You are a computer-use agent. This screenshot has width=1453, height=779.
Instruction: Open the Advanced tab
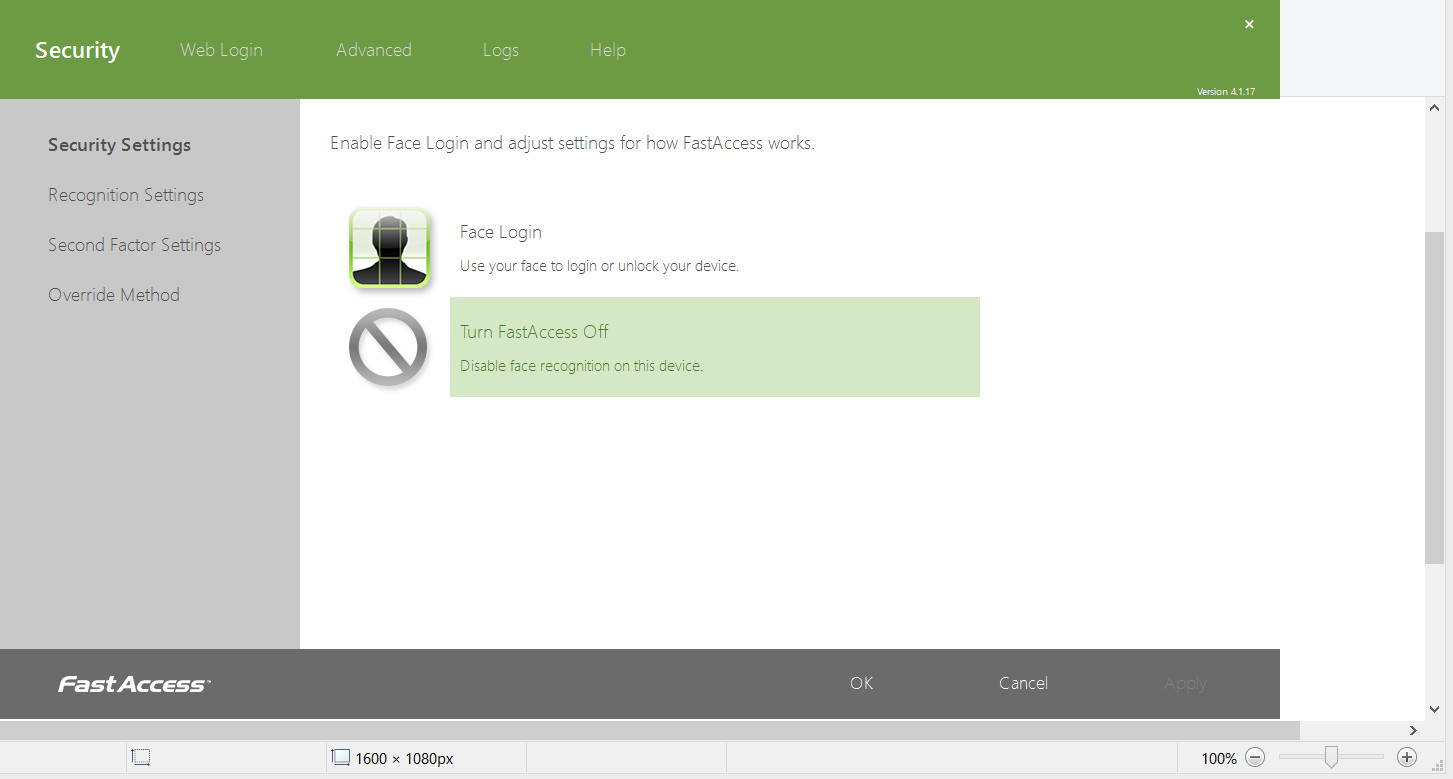click(374, 50)
